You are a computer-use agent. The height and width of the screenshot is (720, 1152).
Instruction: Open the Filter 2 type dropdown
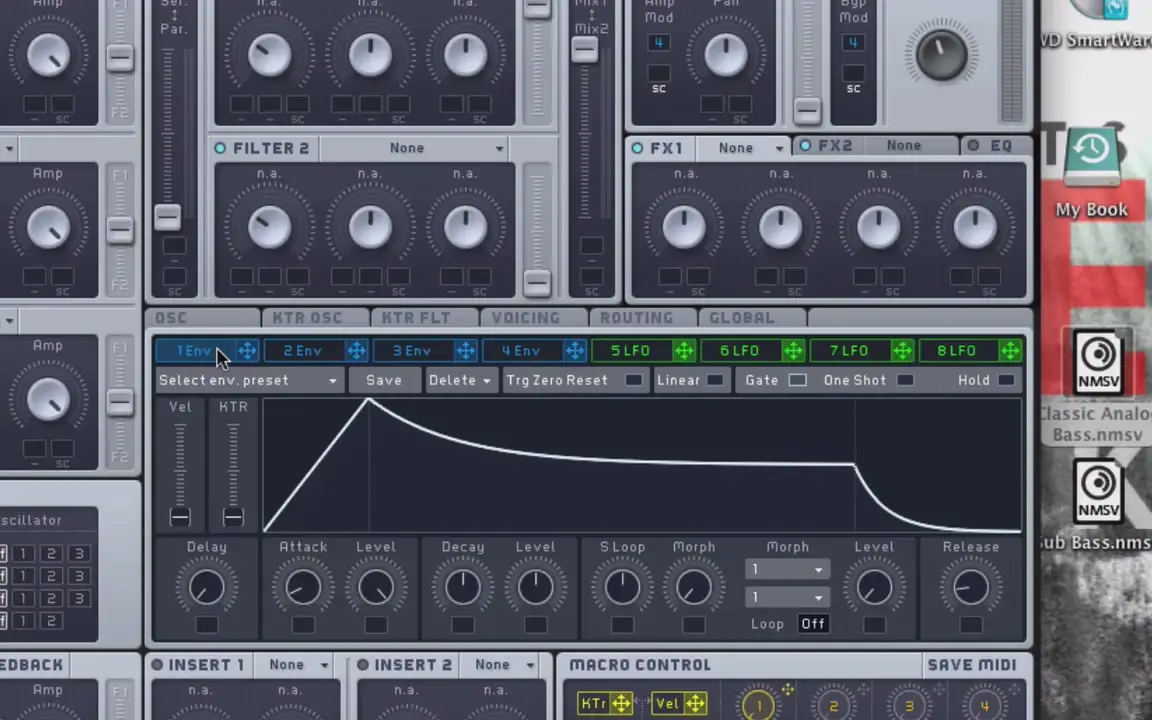pos(414,148)
